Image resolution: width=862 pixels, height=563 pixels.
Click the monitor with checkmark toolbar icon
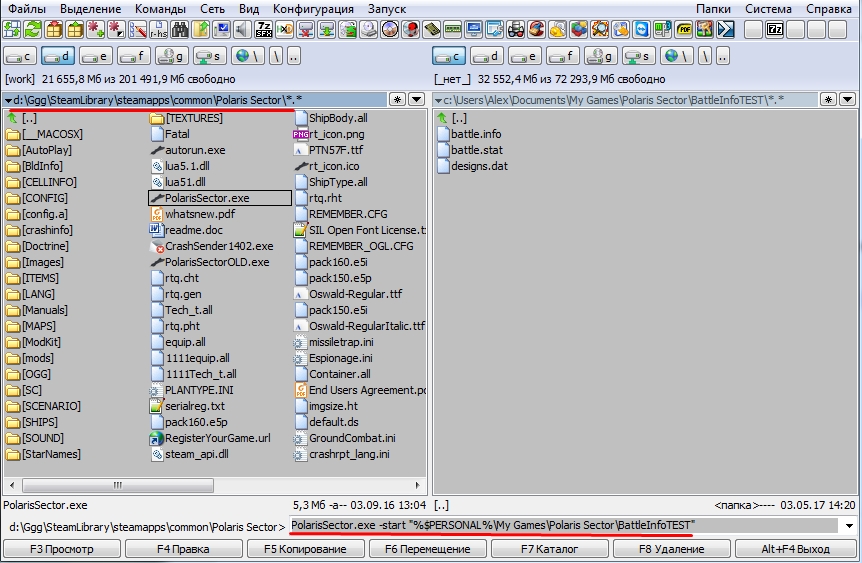222,29
